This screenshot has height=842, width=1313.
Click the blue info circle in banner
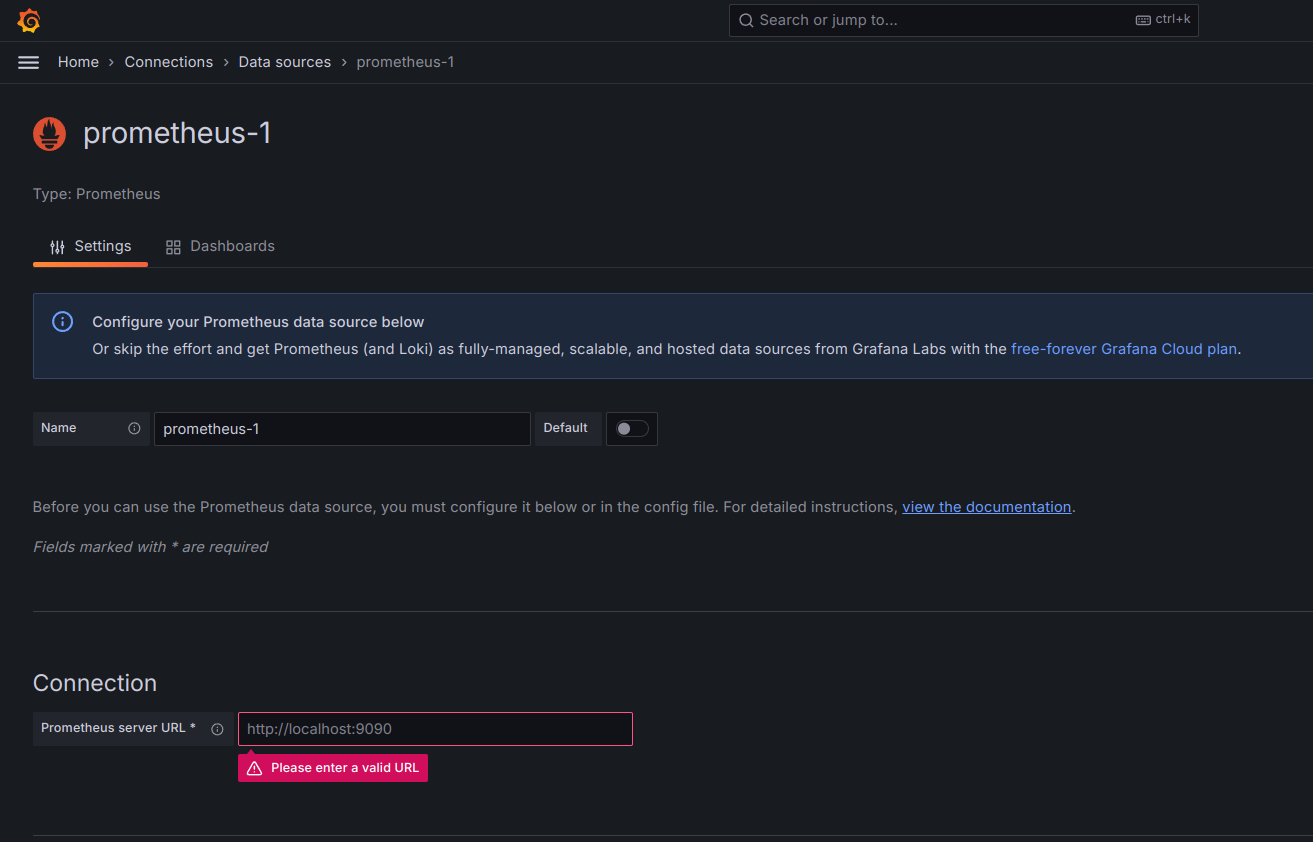pos(62,322)
